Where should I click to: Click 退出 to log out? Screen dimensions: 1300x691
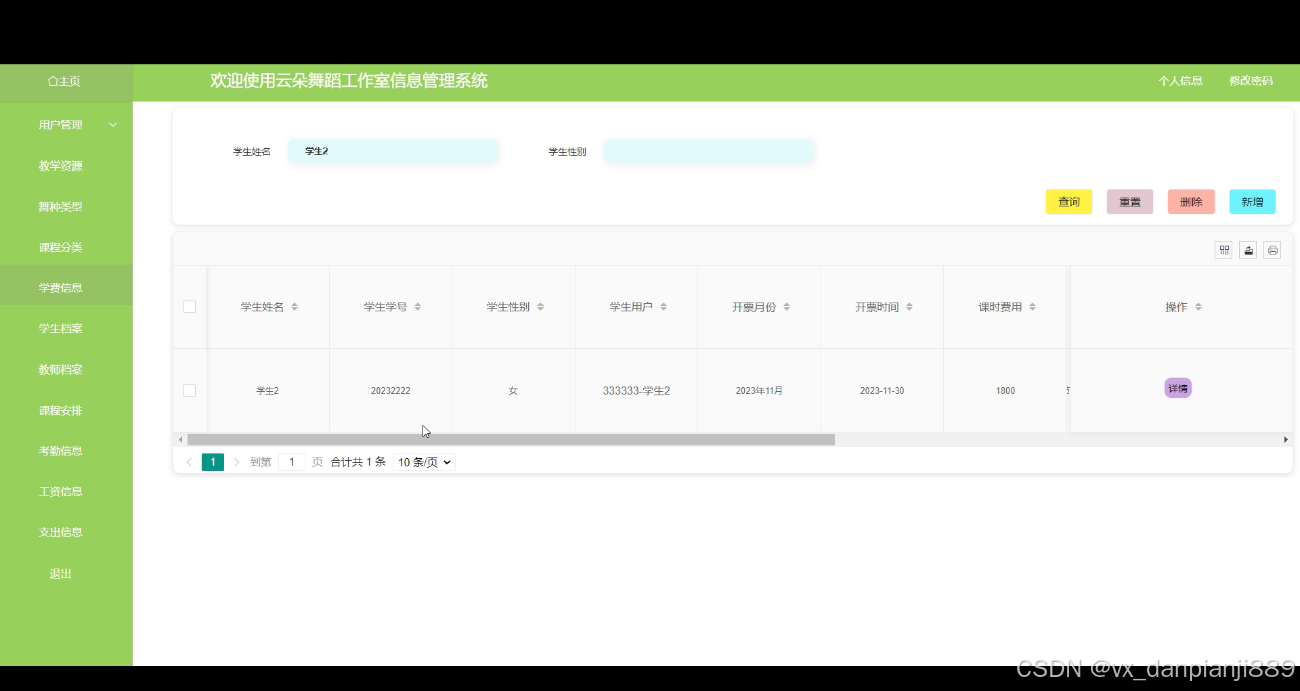[x=61, y=574]
